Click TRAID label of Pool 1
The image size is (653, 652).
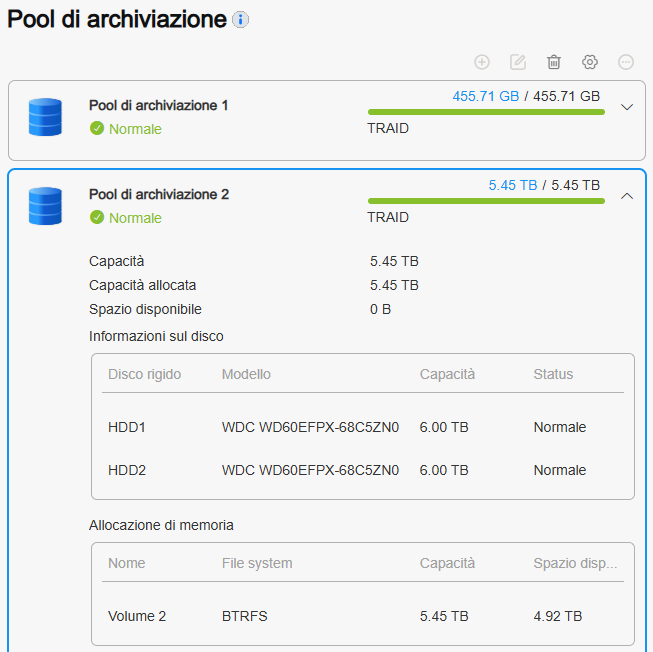tap(388, 128)
